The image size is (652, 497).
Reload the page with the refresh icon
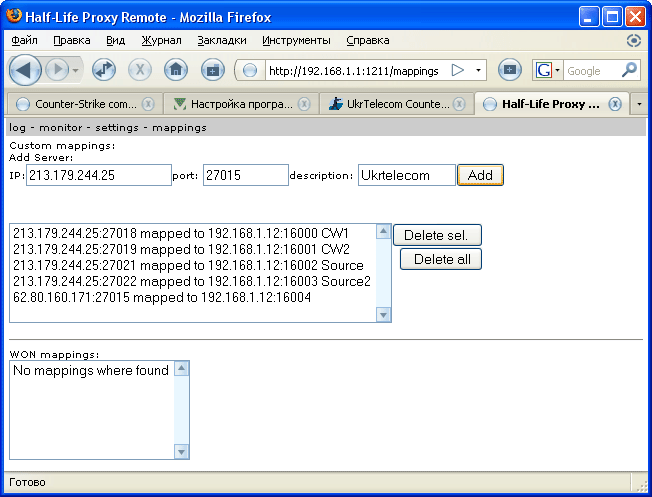[x=104, y=70]
